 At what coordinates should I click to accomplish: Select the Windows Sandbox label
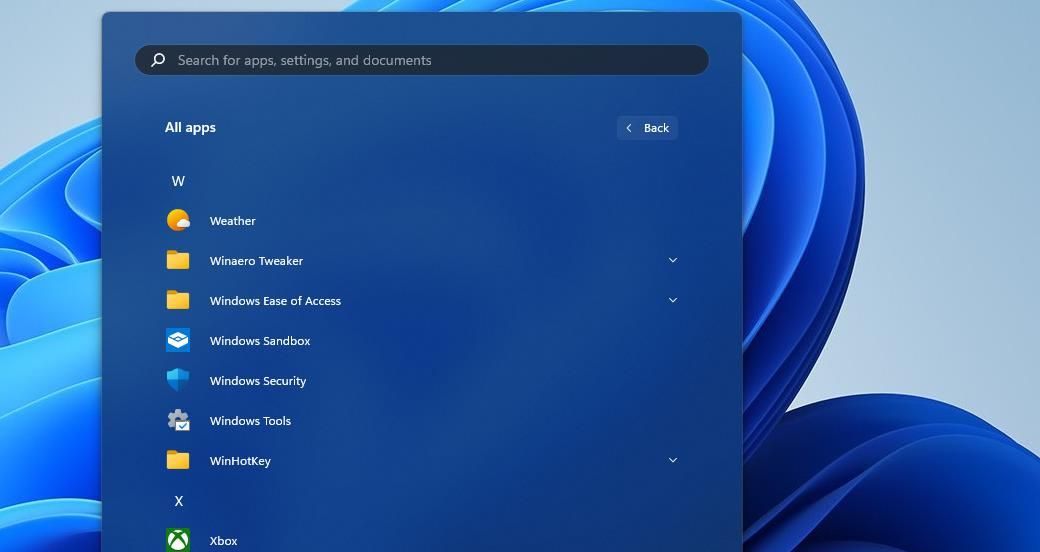pyautogui.click(x=260, y=341)
